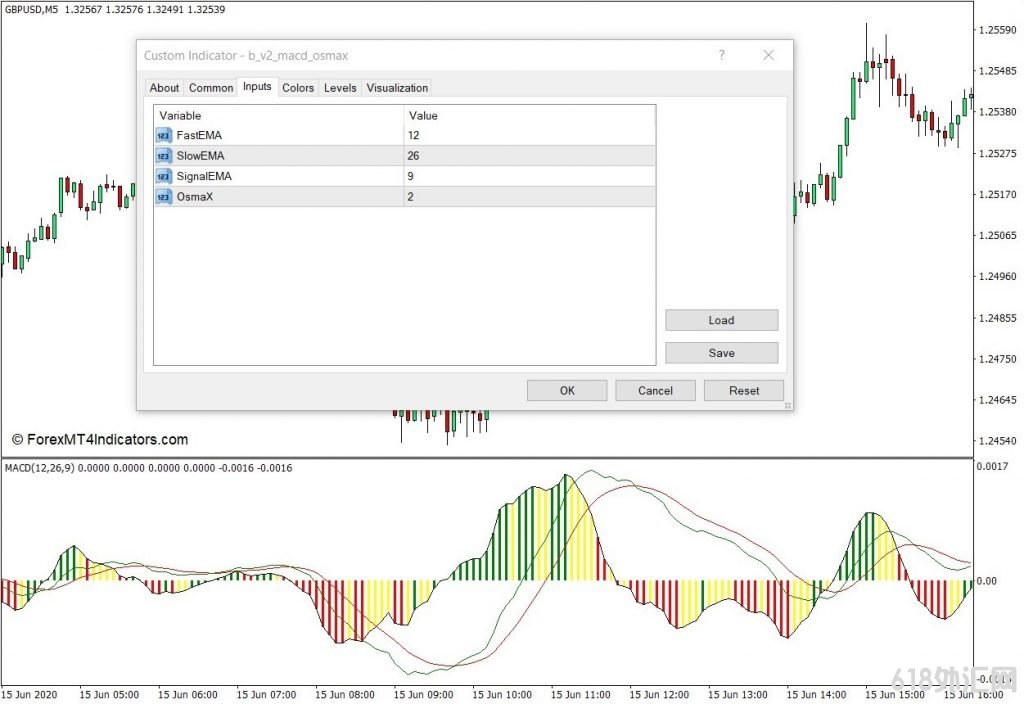The width and height of the screenshot is (1024, 704).
Task: Switch to the Common tab
Action: [211, 88]
